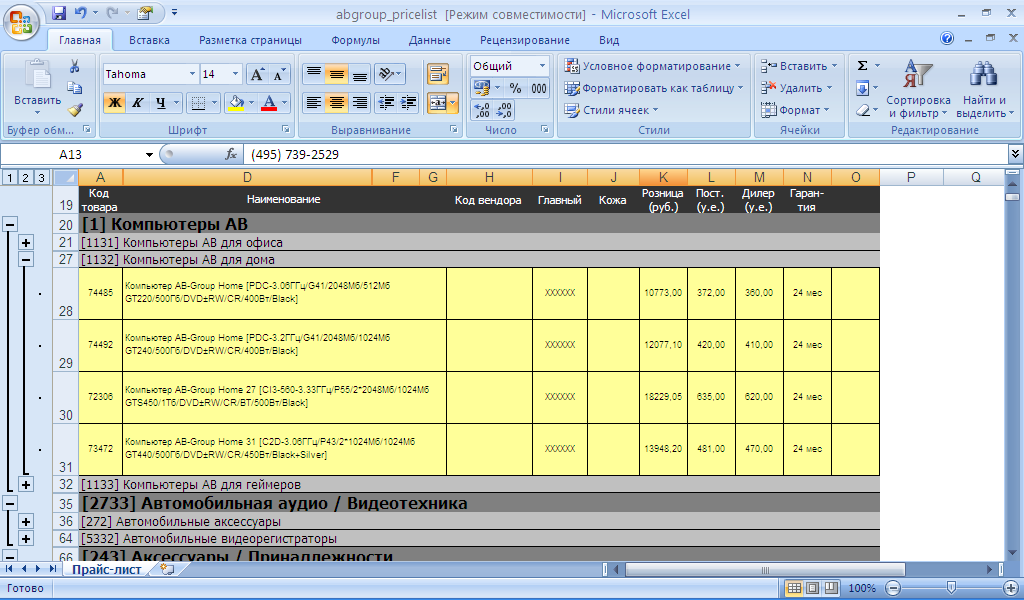The height and width of the screenshot is (600, 1024).
Task: Switch to the Разметка страницы tab
Action: [x=250, y=40]
